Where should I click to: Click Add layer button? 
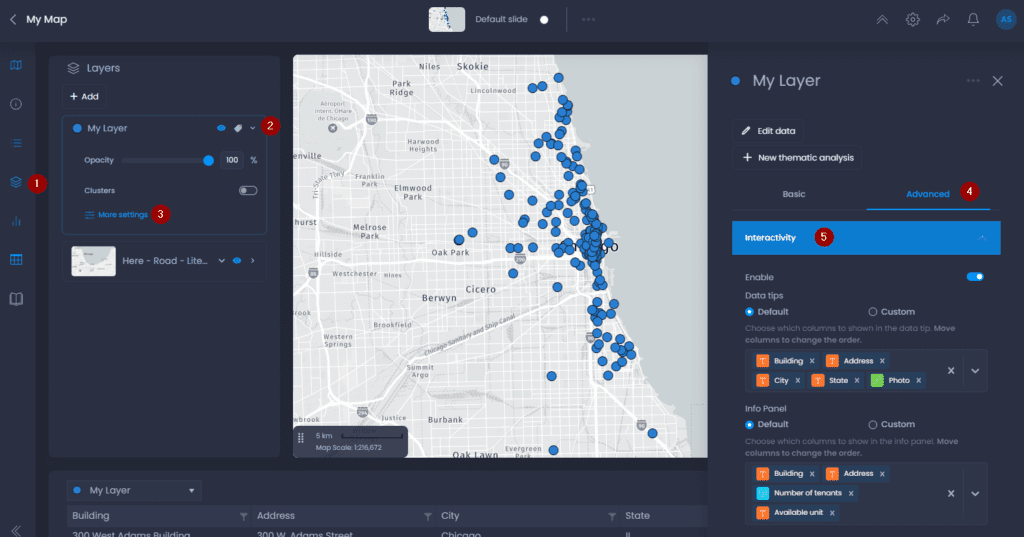[x=84, y=97]
